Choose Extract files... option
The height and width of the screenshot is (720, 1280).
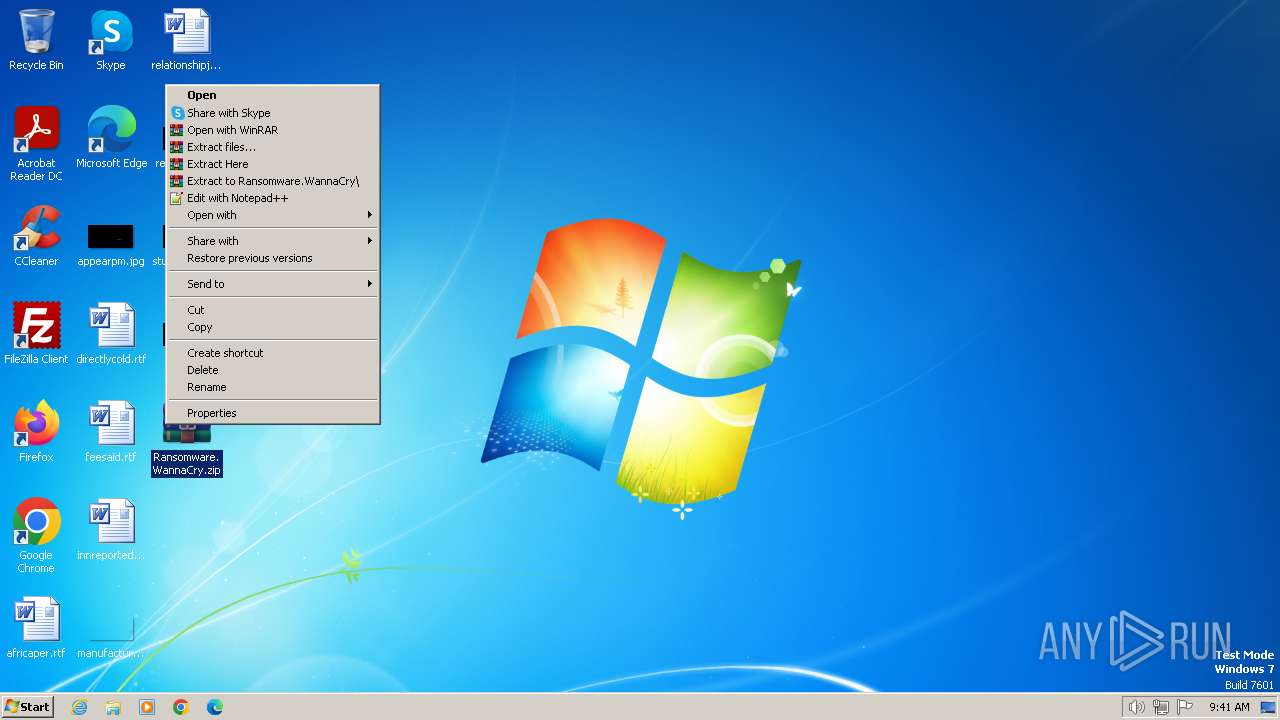[x=273, y=147]
